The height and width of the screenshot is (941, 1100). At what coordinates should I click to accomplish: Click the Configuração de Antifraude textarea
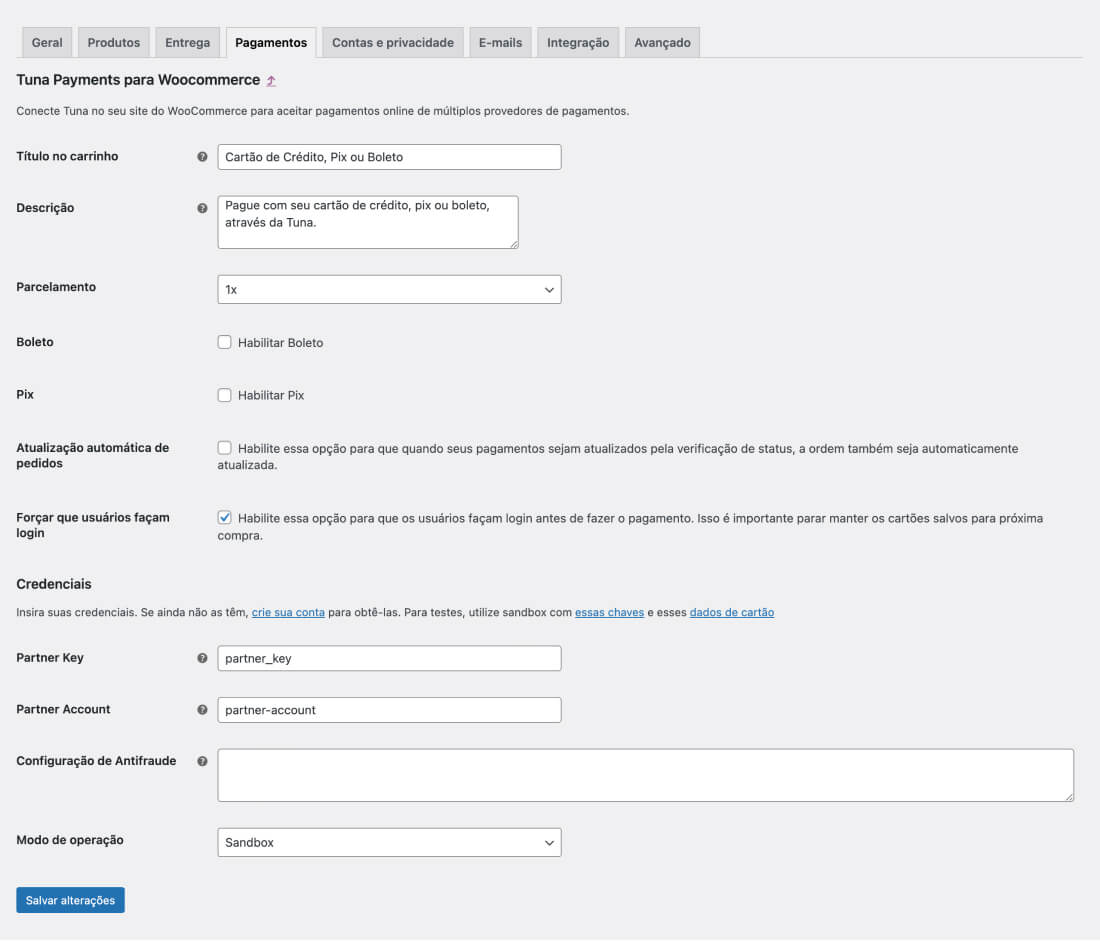pyautogui.click(x=645, y=775)
